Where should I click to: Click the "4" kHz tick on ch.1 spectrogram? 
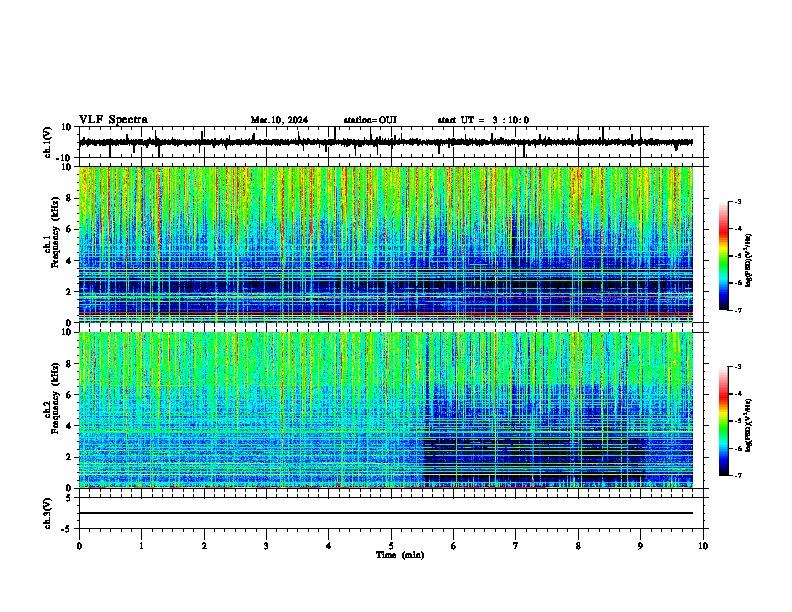69,261
